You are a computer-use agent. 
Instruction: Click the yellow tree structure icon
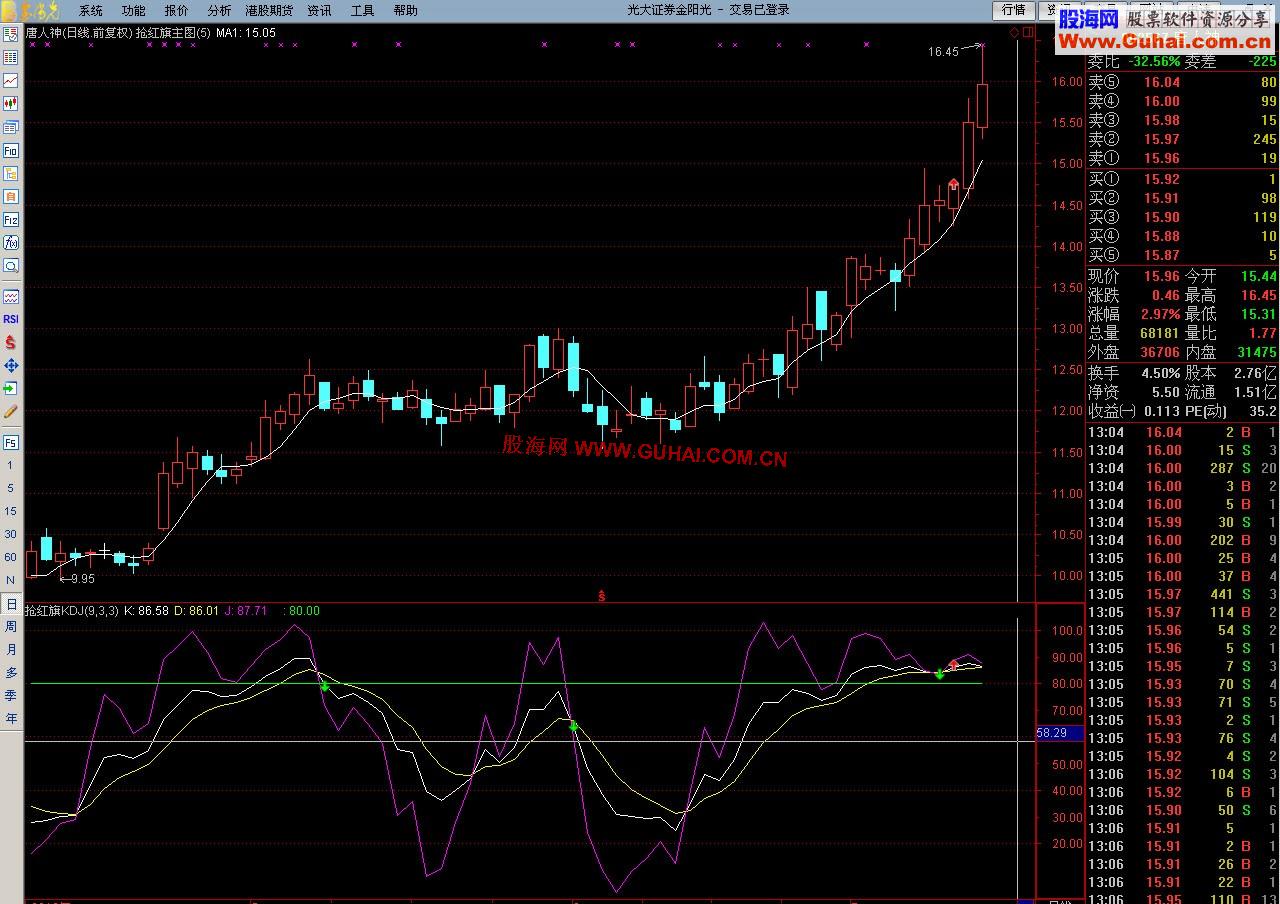click(x=11, y=173)
